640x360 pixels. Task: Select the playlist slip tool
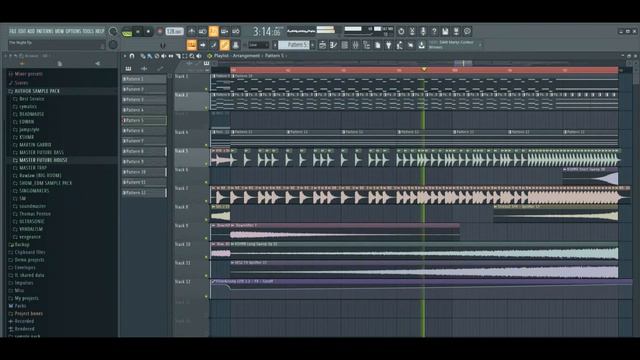171,56
